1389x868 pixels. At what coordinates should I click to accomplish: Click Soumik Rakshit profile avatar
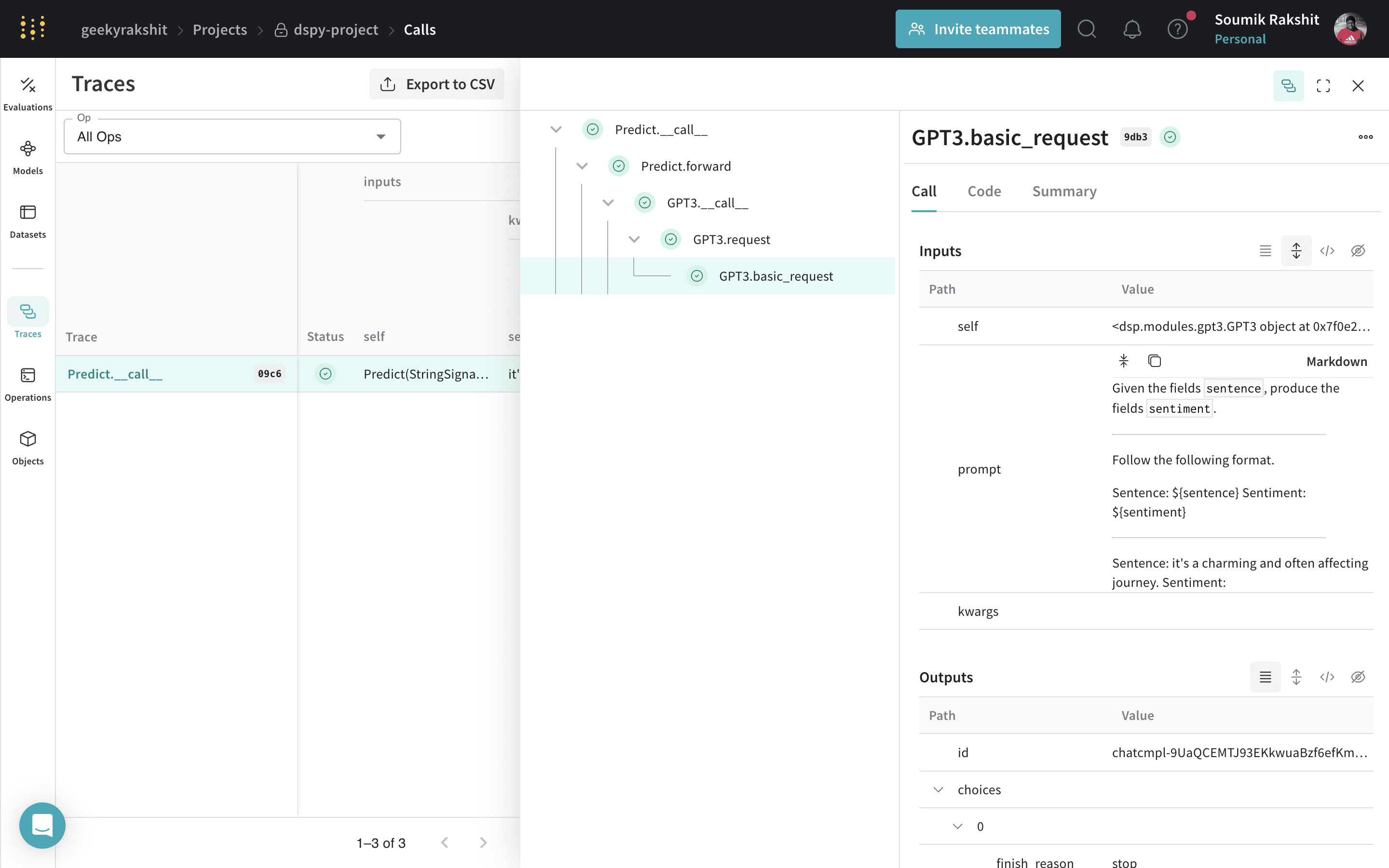pyautogui.click(x=1350, y=29)
